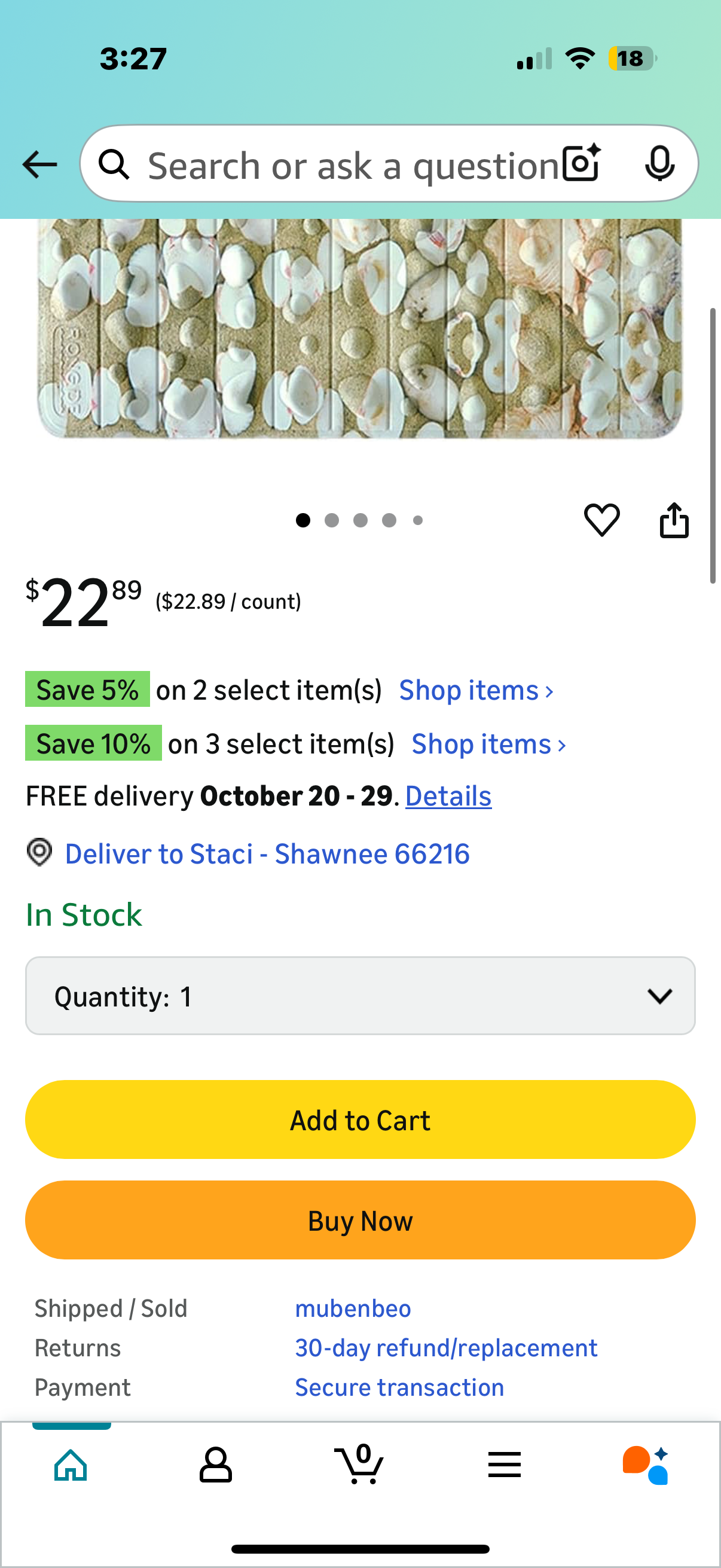
Task: Go to Home tab in bottom bar
Action: [x=71, y=1465]
